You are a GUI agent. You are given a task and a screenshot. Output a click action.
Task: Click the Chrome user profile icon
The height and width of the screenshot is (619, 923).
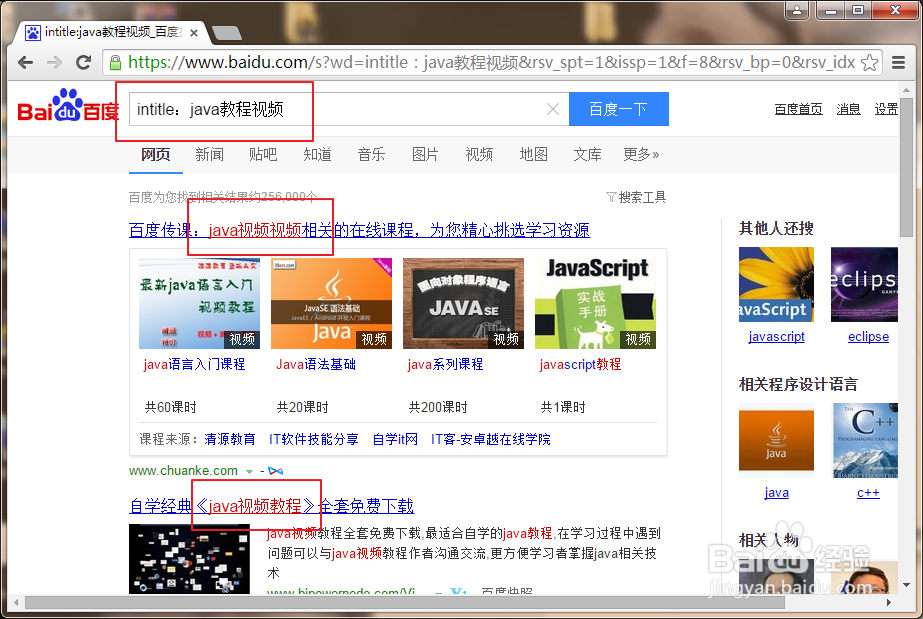(x=796, y=10)
